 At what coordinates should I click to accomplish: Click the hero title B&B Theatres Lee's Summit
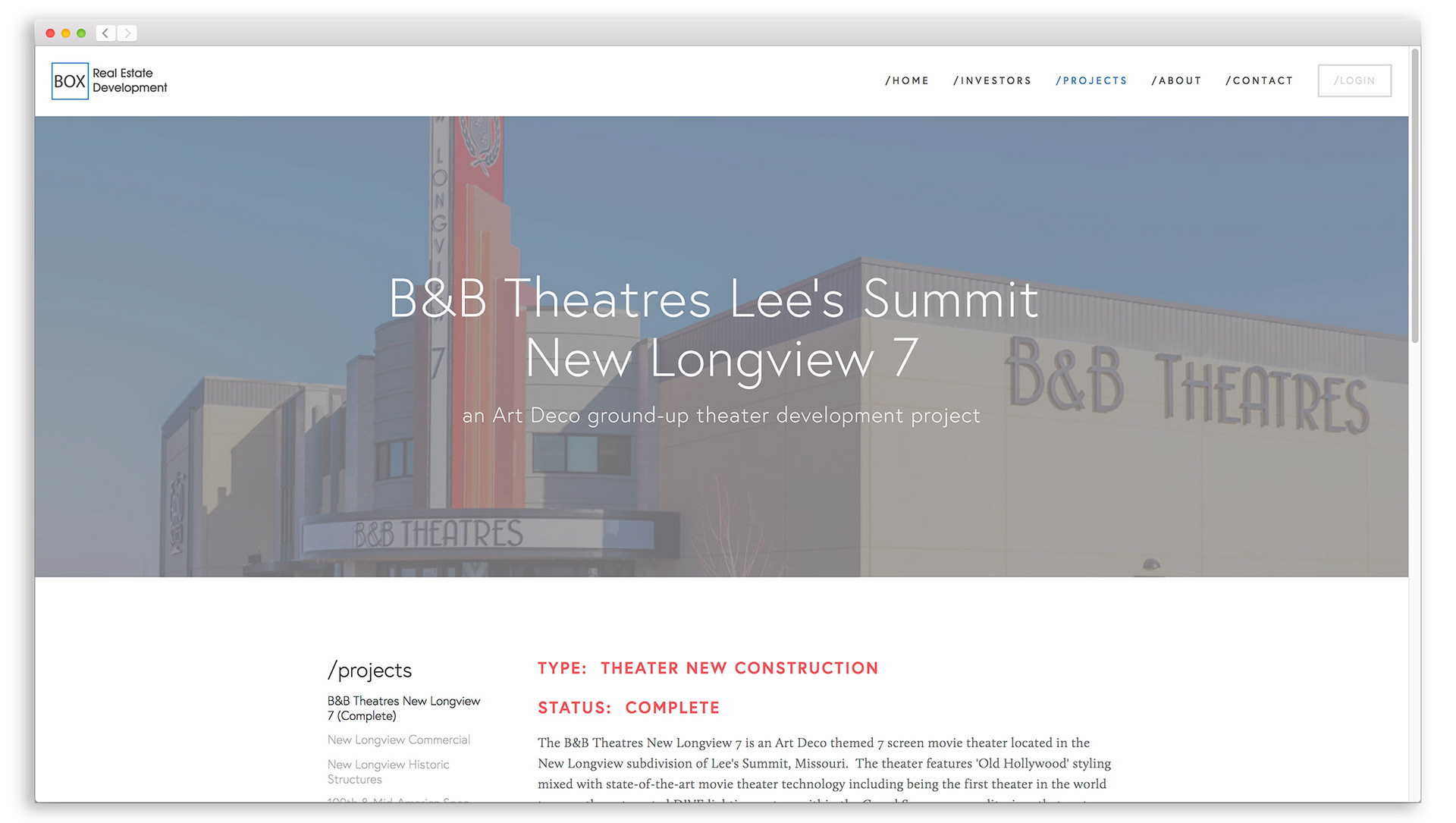coord(714,298)
